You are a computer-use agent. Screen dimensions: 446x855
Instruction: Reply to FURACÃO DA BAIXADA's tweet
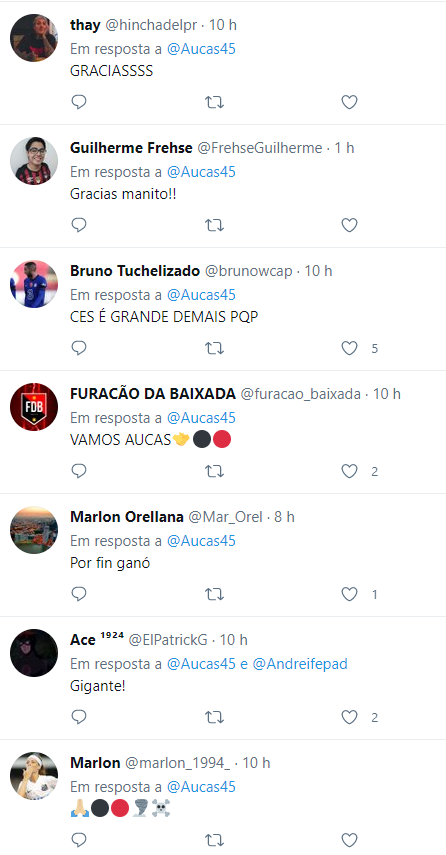click(x=79, y=471)
